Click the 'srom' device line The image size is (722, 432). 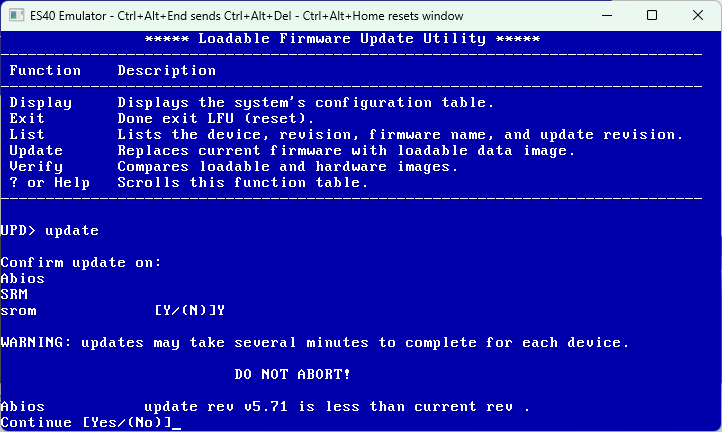[x=18, y=311]
